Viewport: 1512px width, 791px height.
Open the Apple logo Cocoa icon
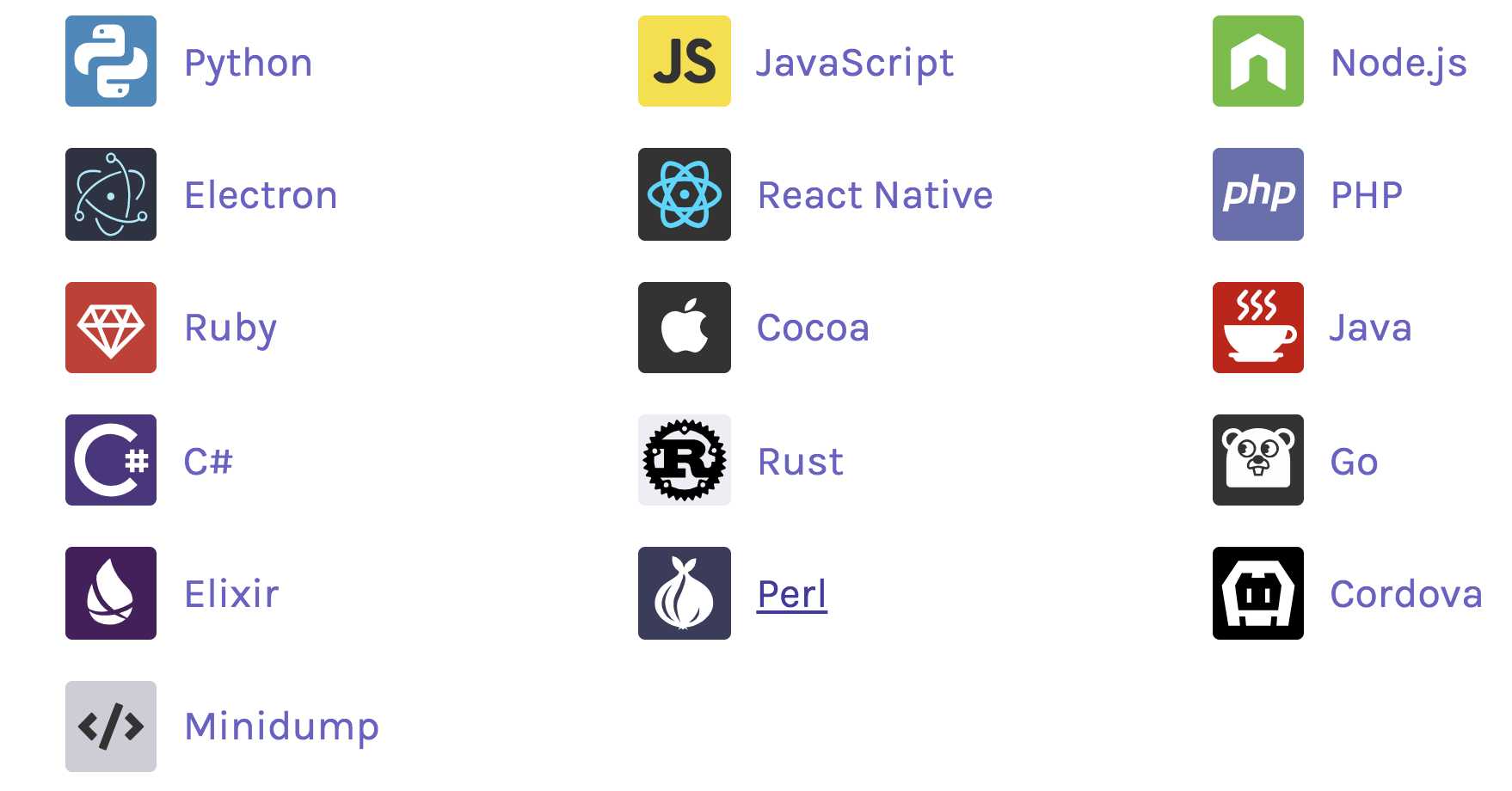click(x=685, y=328)
